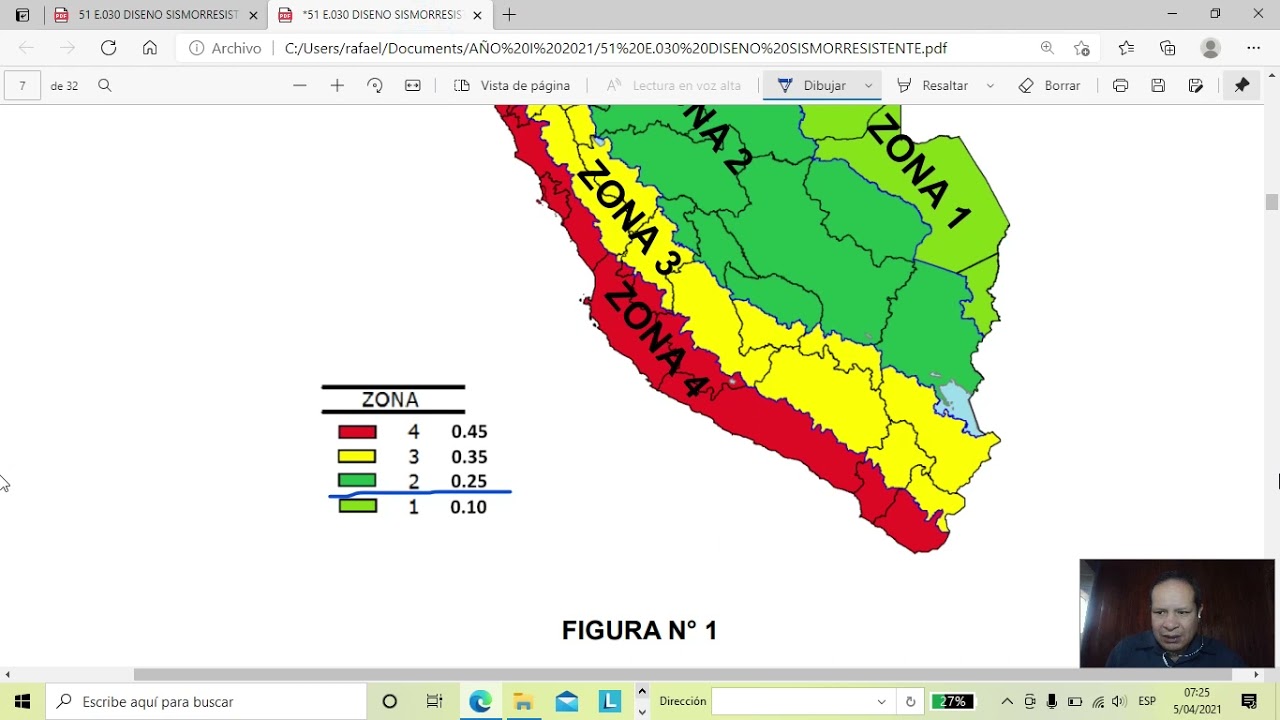Click the Dirección address input field
Screen dimensions: 1280x720
click(x=790, y=702)
